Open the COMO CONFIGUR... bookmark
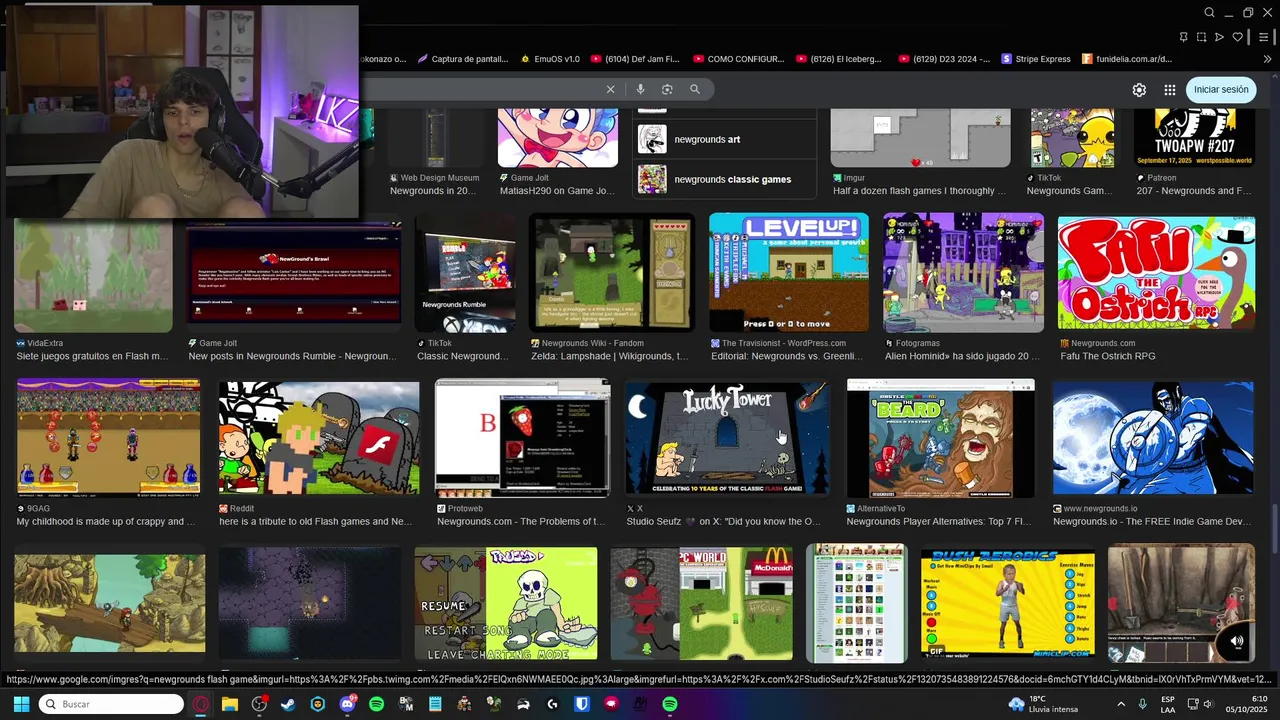 pos(738,59)
